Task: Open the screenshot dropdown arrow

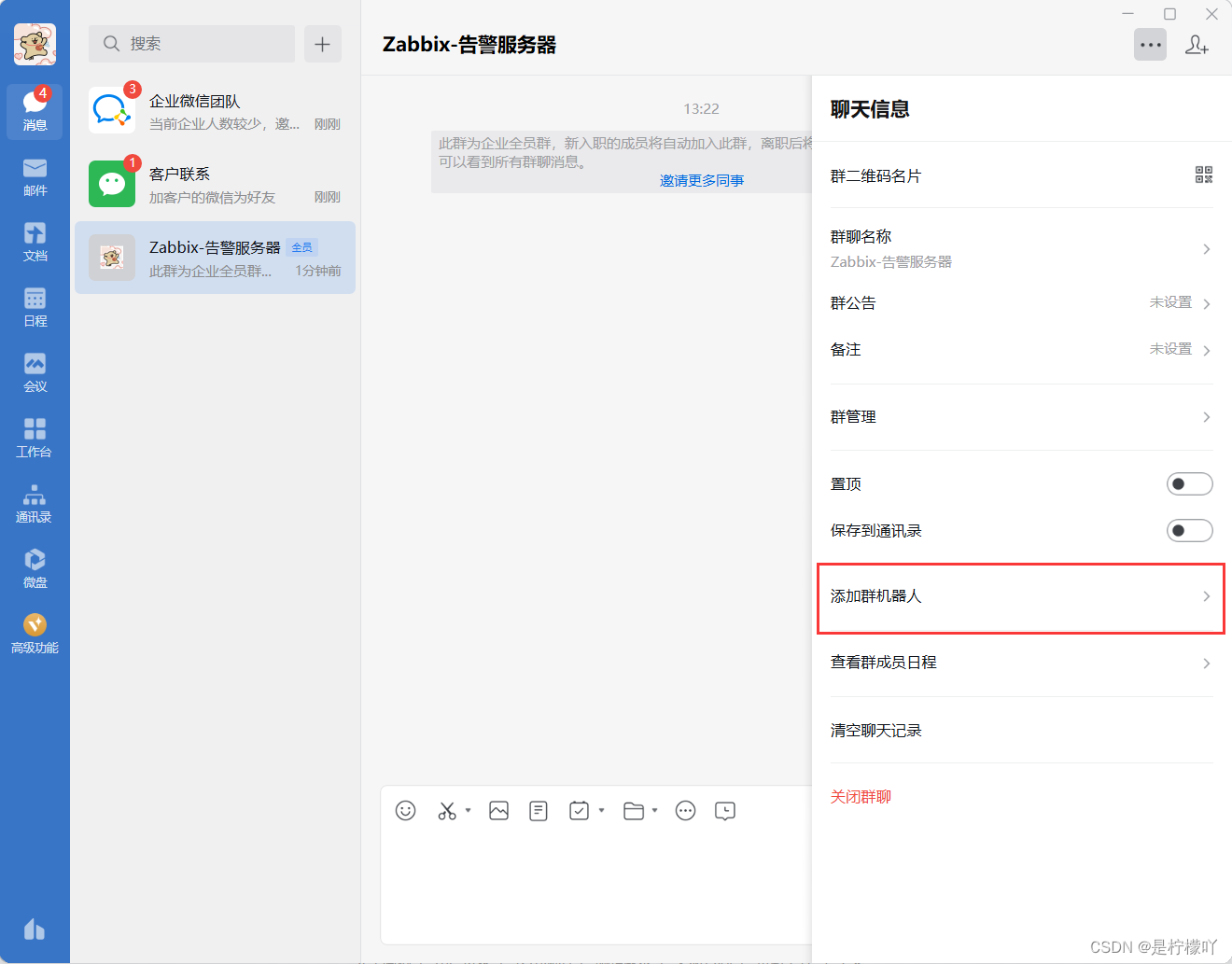Action: click(x=469, y=810)
